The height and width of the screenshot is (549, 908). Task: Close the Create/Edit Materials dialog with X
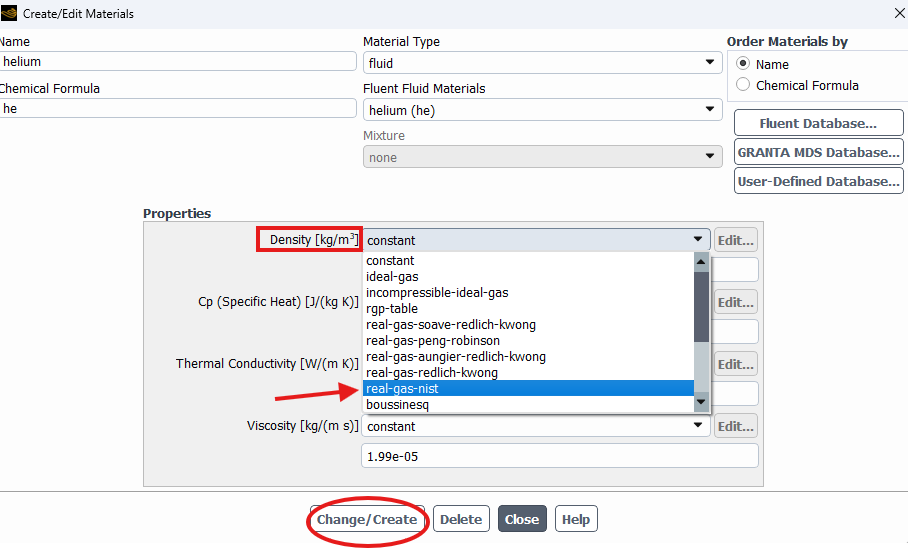(899, 13)
